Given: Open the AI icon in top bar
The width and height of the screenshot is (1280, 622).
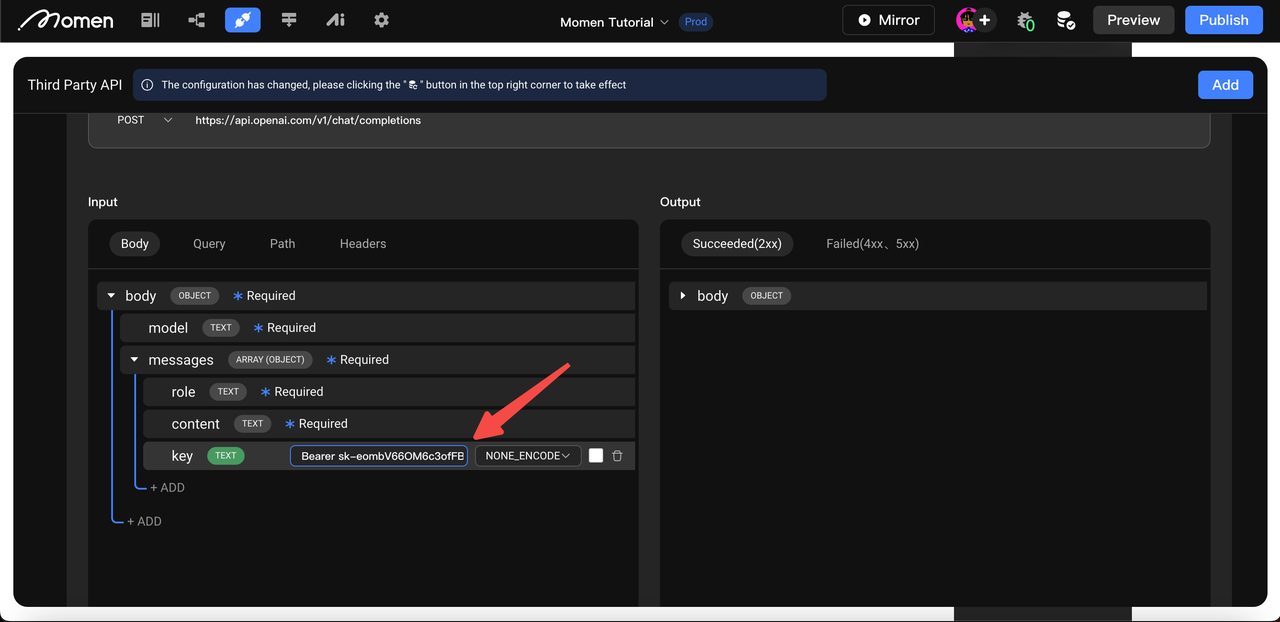Looking at the screenshot, I should (x=335, y=20).
